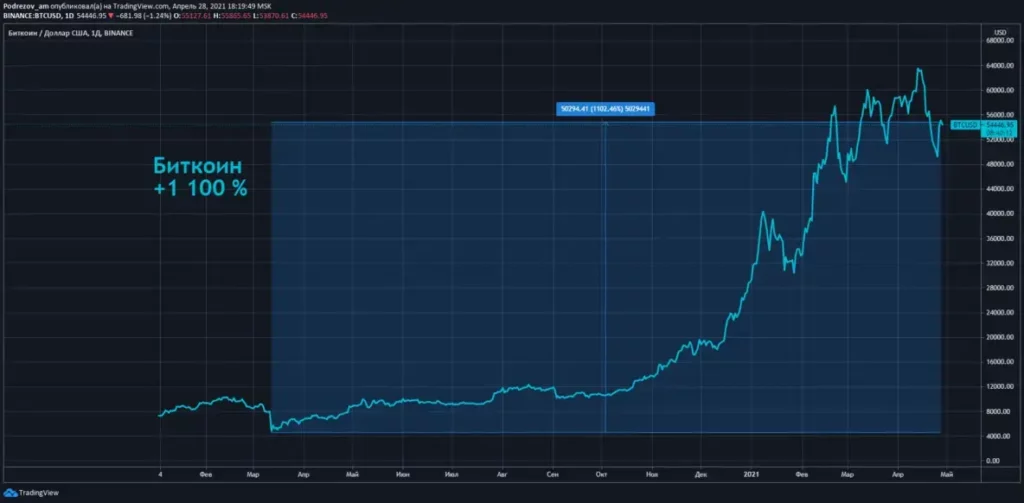This screenshot has height=503, width=1024.
Task: Click the 12000.00 price axis label
Action: click(x=1002, y=387)
